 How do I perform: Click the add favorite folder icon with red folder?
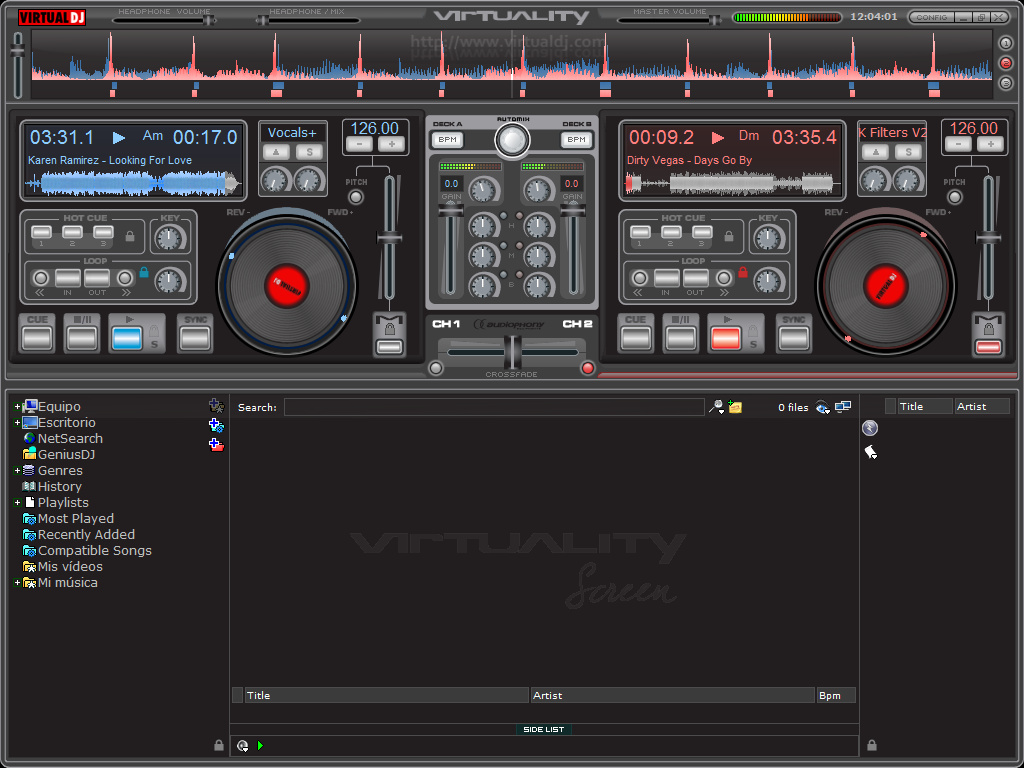click(216, 445)
